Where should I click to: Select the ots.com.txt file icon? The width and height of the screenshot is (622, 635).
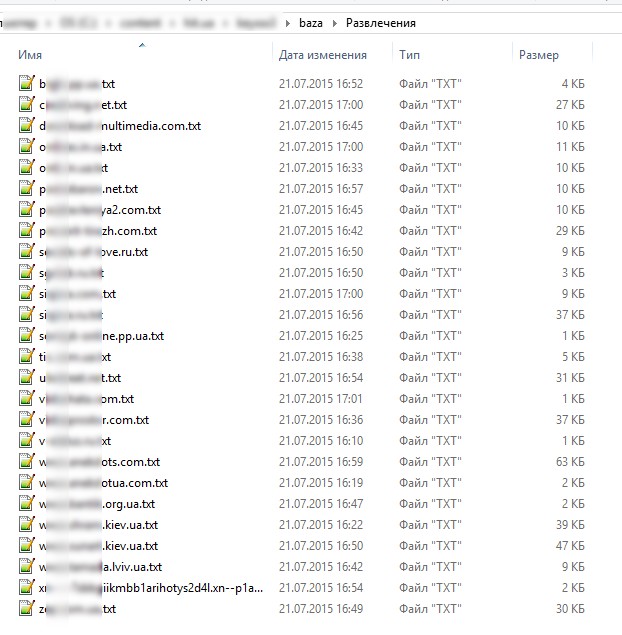pyautogui.click(x=27, y=461)
